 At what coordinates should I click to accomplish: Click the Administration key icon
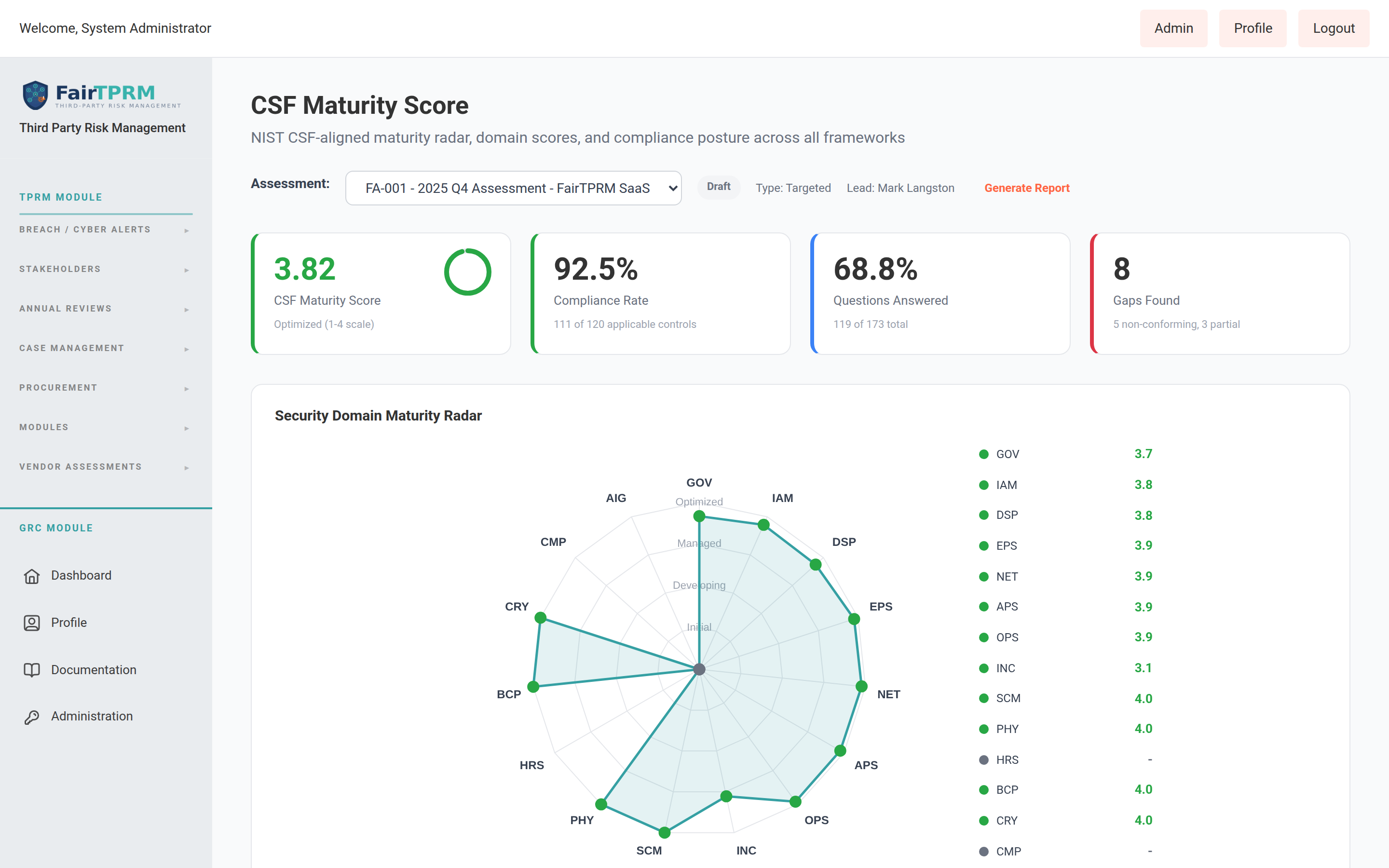pyautogui.click(x=31, y=717)
